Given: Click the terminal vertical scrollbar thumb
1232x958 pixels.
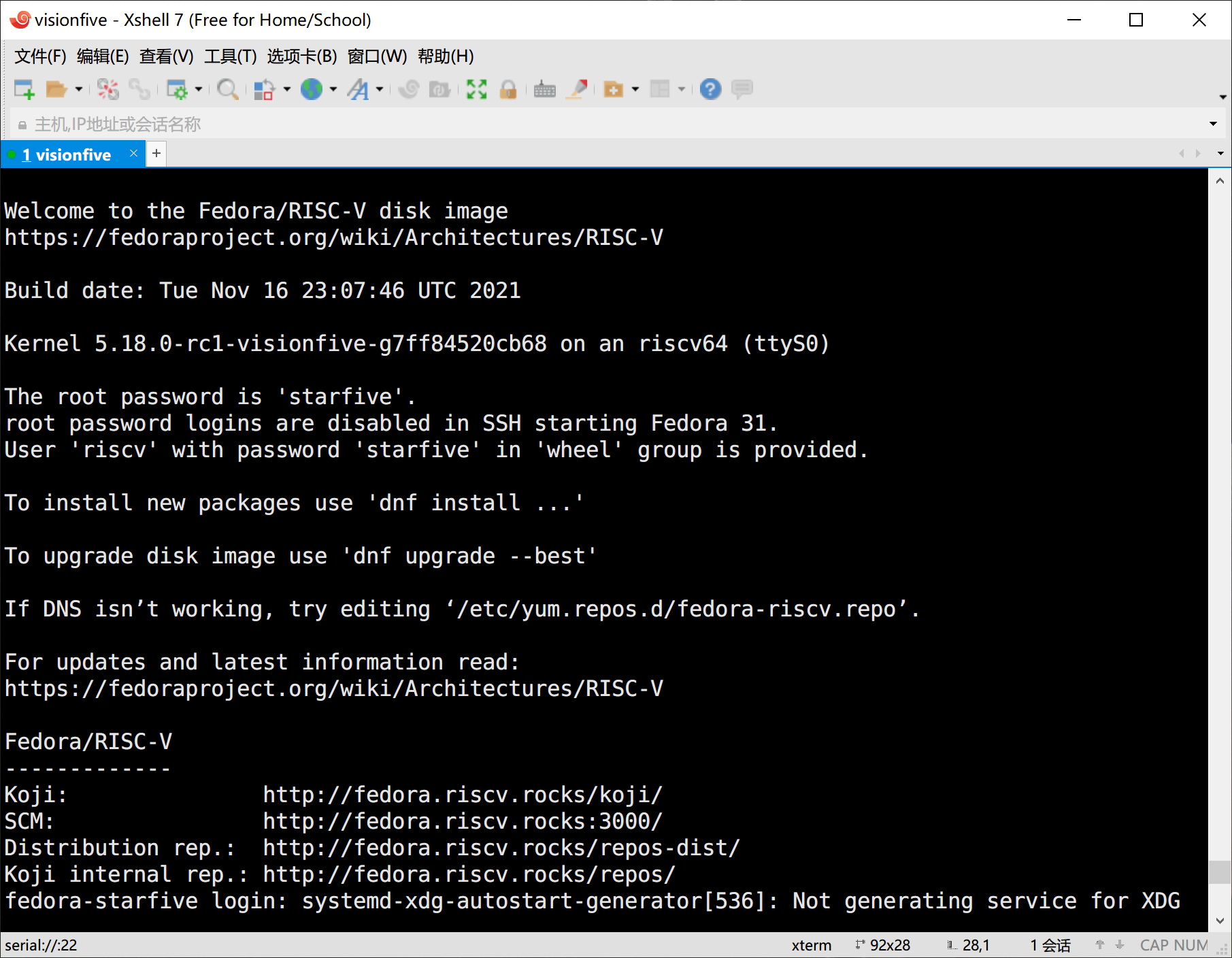Looking at the screenshot, I should pyautogui.click(x=1220, y=872).
